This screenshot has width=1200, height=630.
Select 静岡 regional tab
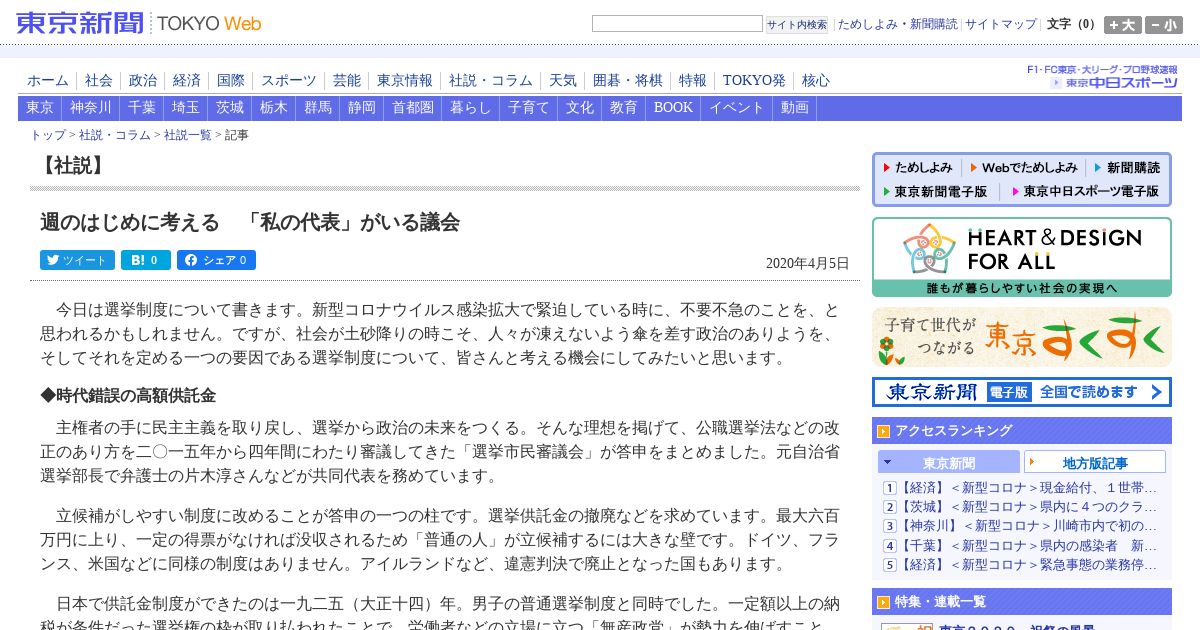[362, 108]
